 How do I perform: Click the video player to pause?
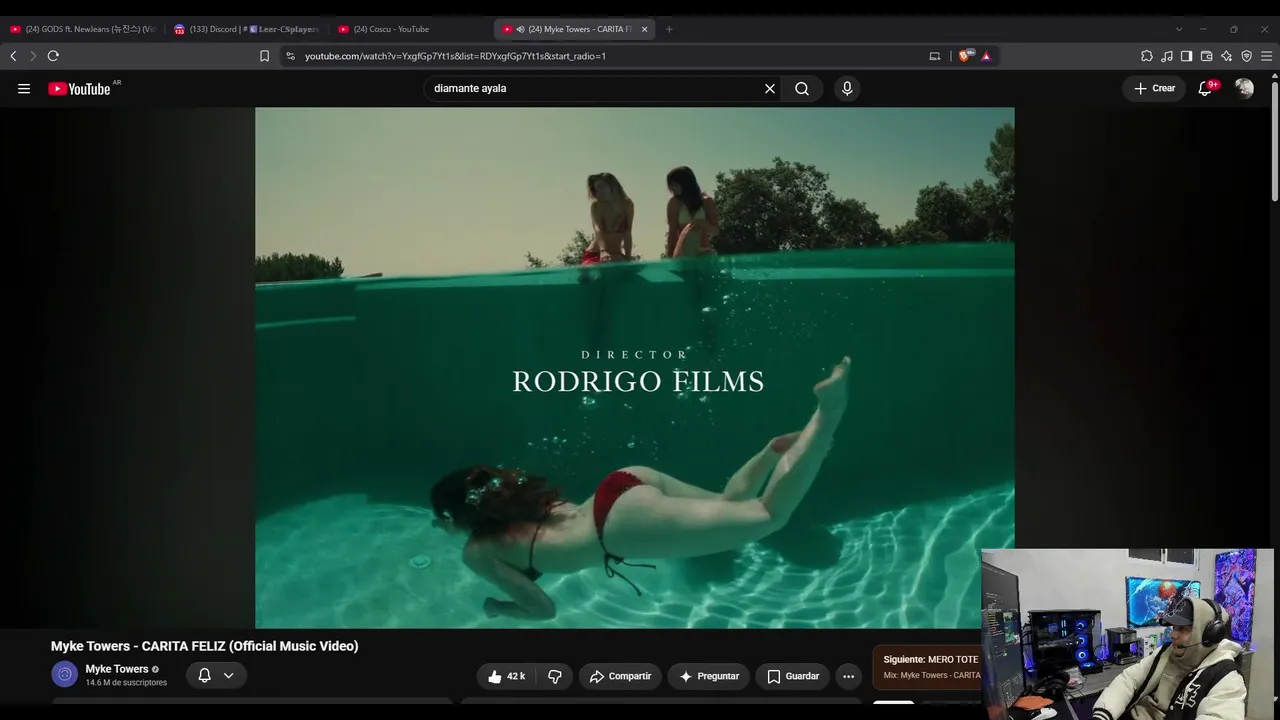(x=634, y=368)
